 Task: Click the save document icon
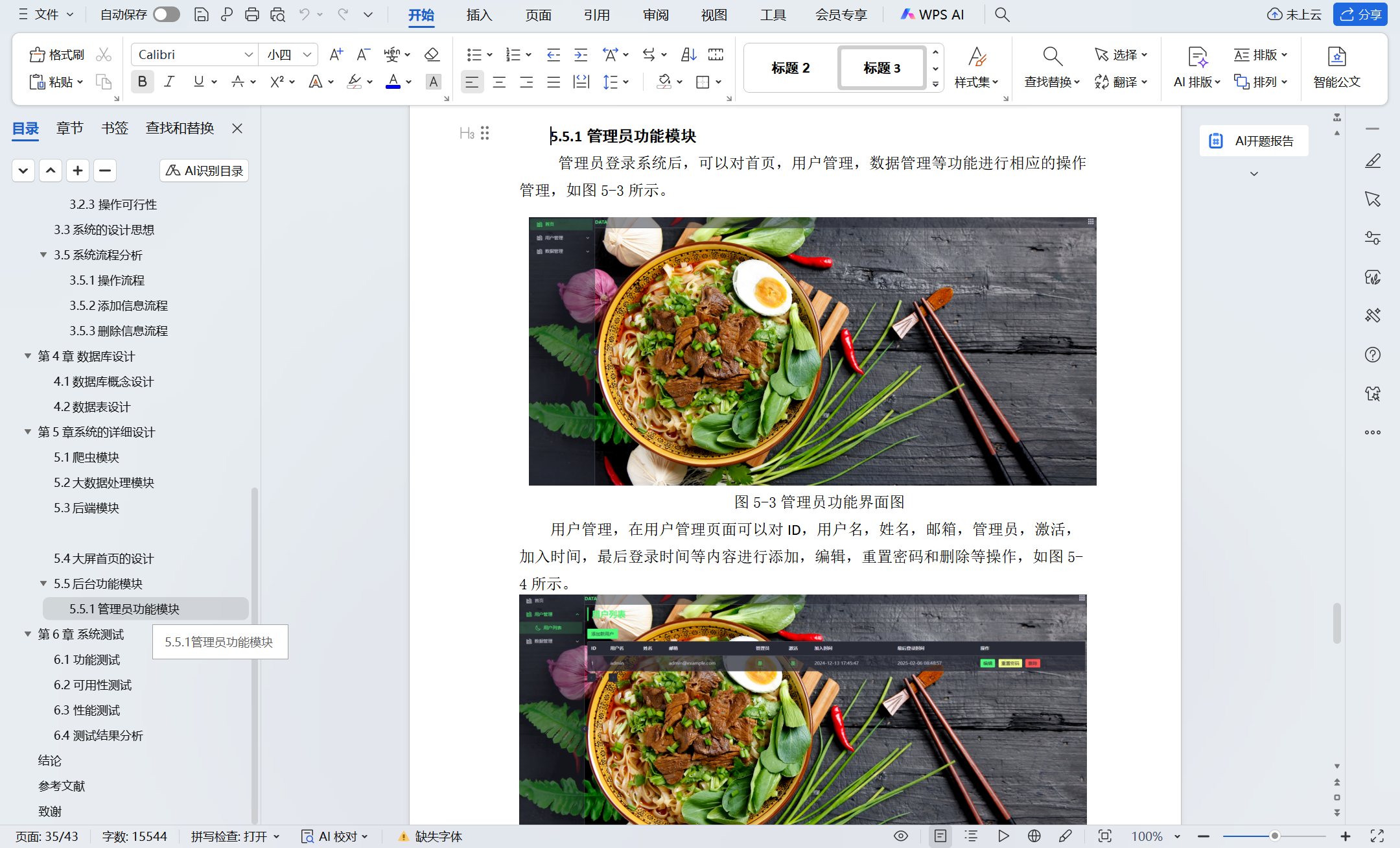tap(202, 14)
